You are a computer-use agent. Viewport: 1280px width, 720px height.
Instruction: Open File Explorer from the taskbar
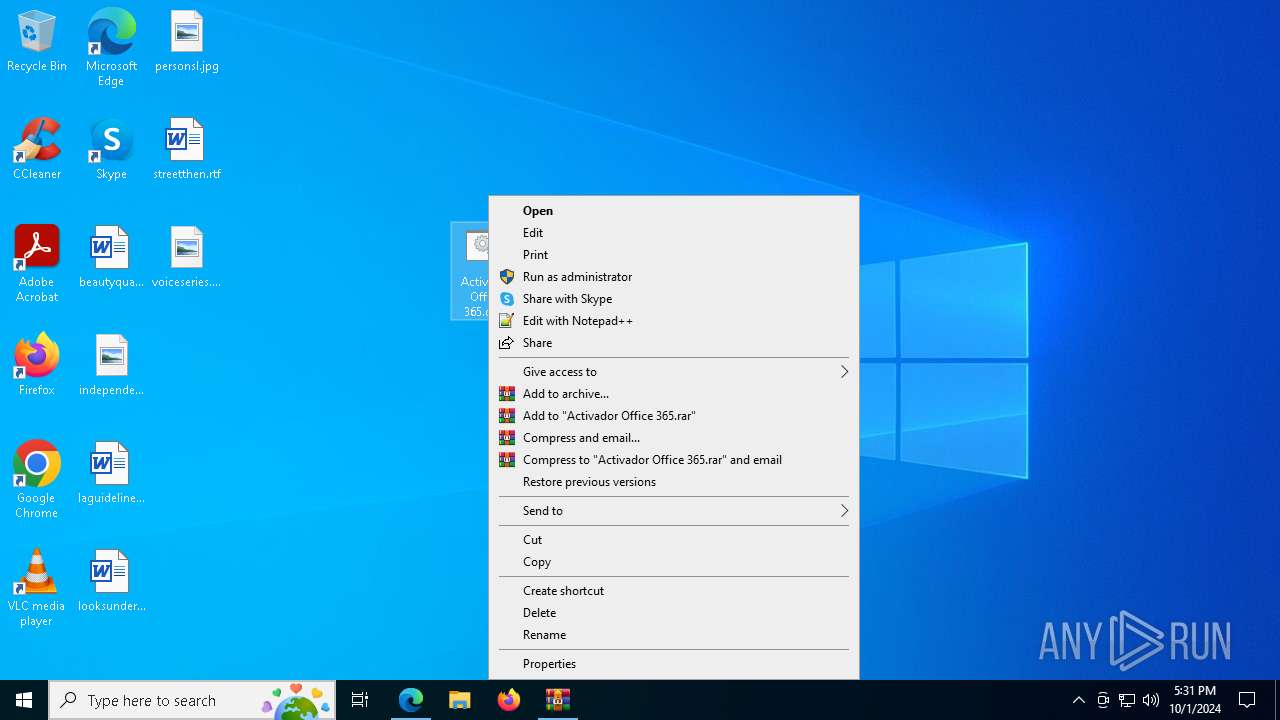tap(460, 700)
